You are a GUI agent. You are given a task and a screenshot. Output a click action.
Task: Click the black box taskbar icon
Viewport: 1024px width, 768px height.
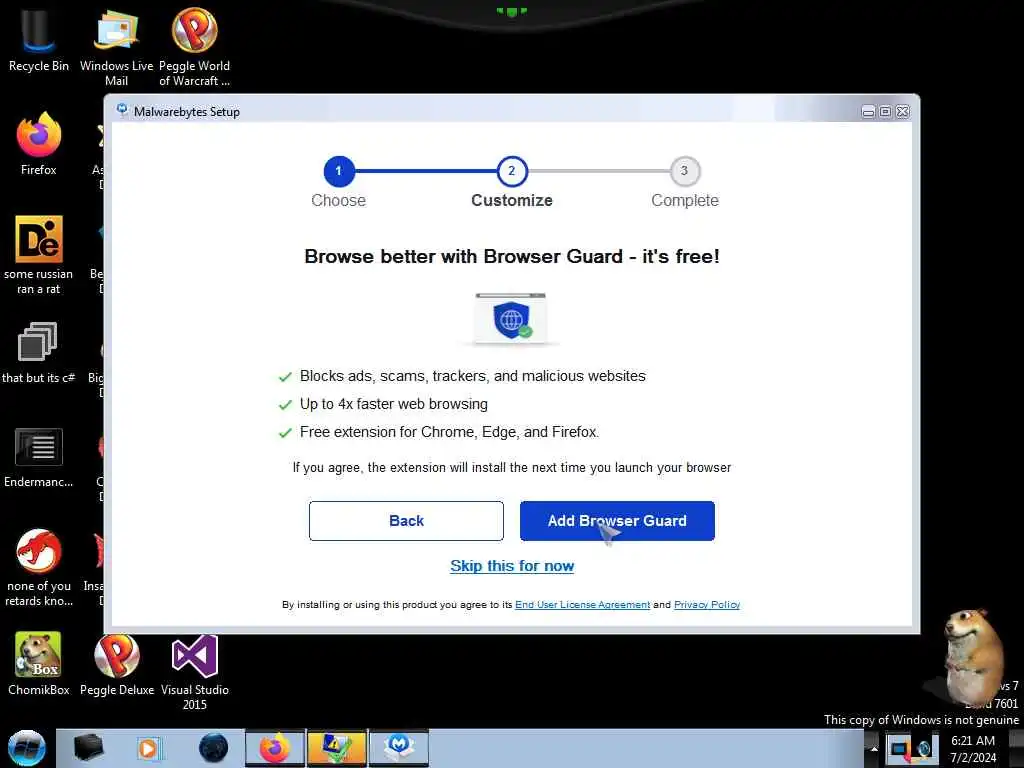coord(89,748)
